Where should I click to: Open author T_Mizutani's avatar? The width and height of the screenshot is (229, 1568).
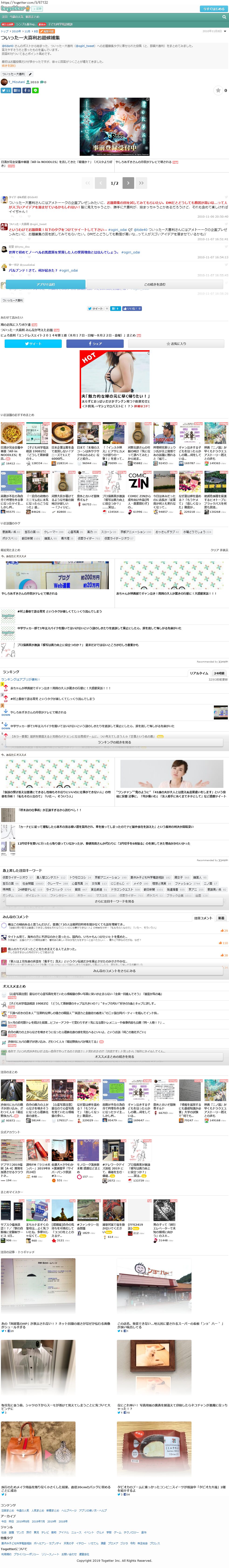coord(4,82)
